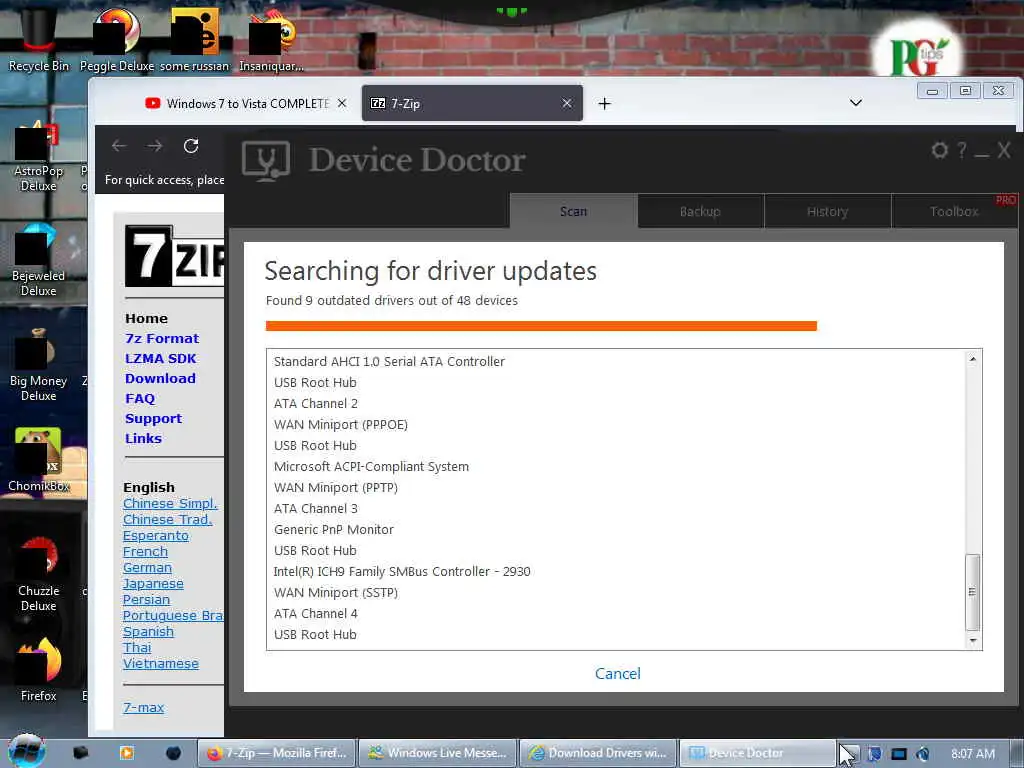Image resolution: width=1024 pixels, height=768 pixels.
Task: Launch Chuzzle Deluxe desktop icon
Action: tap(39, 575)
